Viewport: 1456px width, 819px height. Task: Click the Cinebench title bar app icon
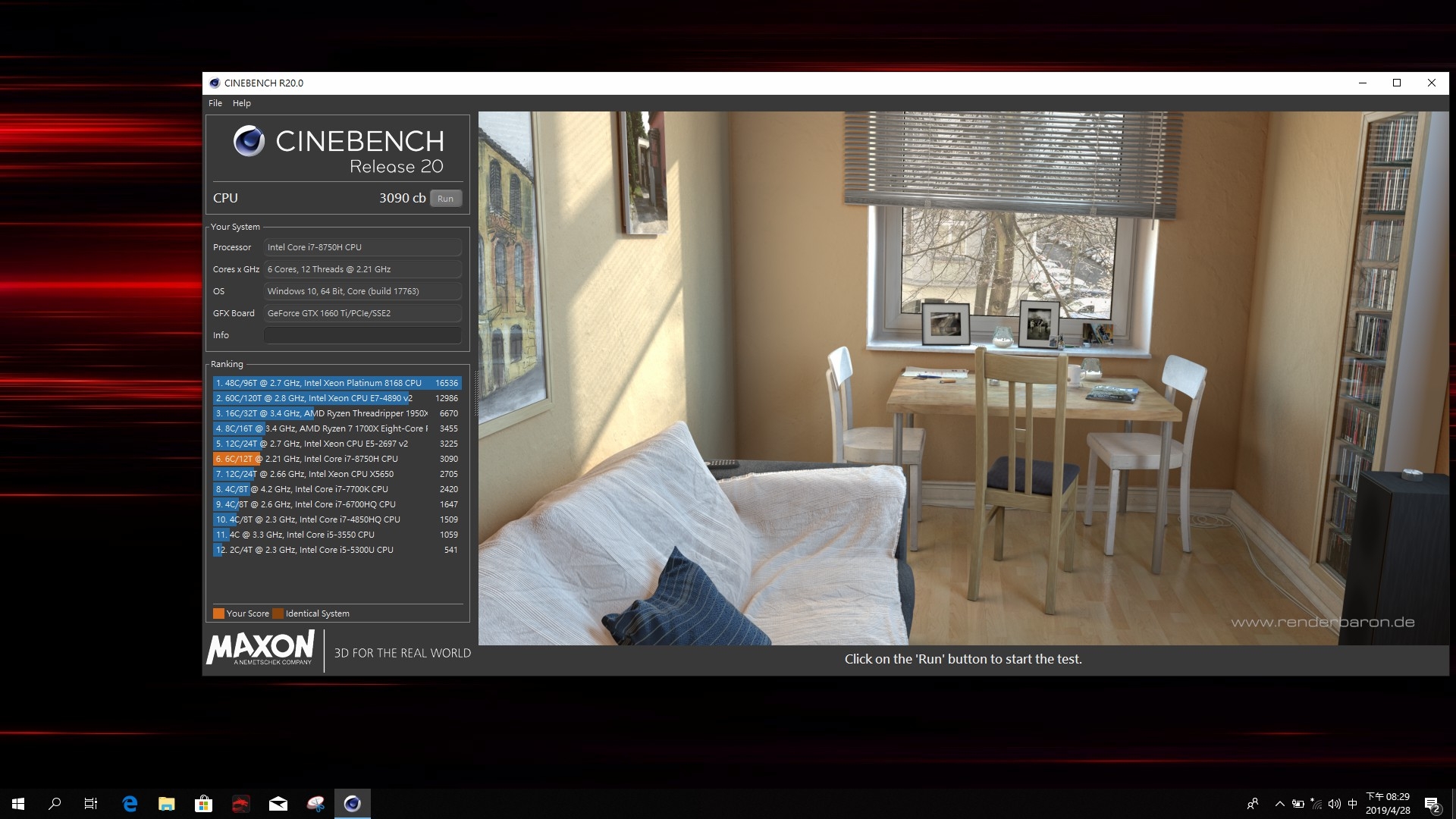point(215,83)
